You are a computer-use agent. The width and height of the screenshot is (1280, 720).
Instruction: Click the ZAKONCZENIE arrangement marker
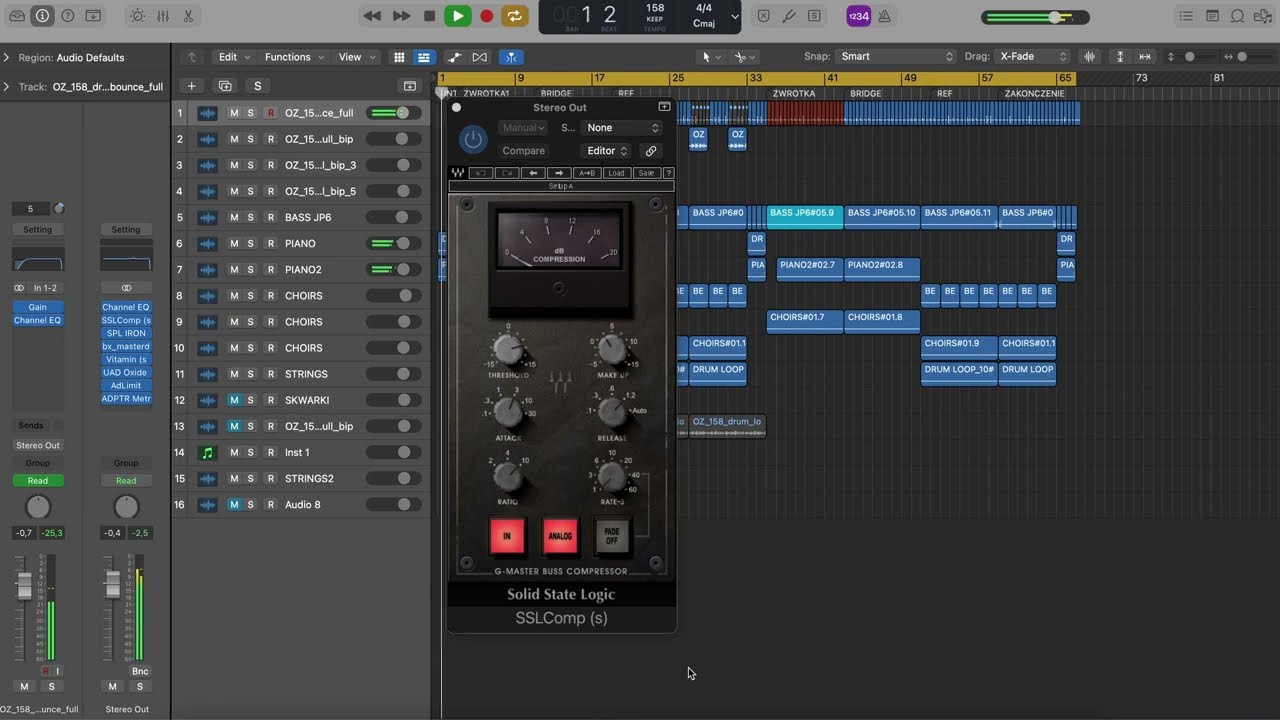pos(1034,93)
